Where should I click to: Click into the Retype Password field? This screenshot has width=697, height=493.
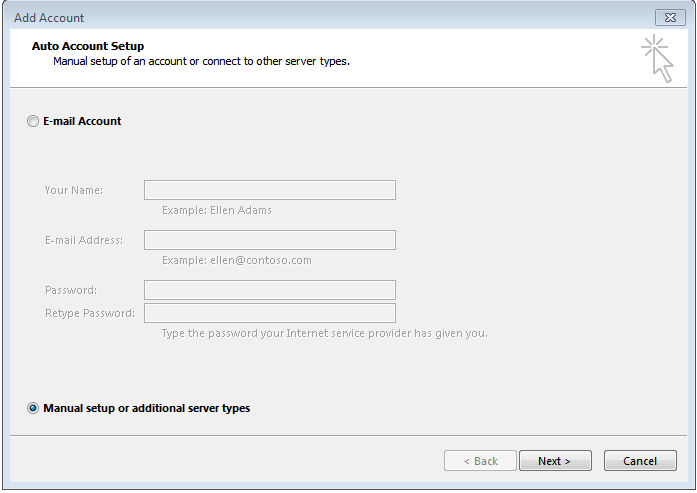(x=269, y=313)
